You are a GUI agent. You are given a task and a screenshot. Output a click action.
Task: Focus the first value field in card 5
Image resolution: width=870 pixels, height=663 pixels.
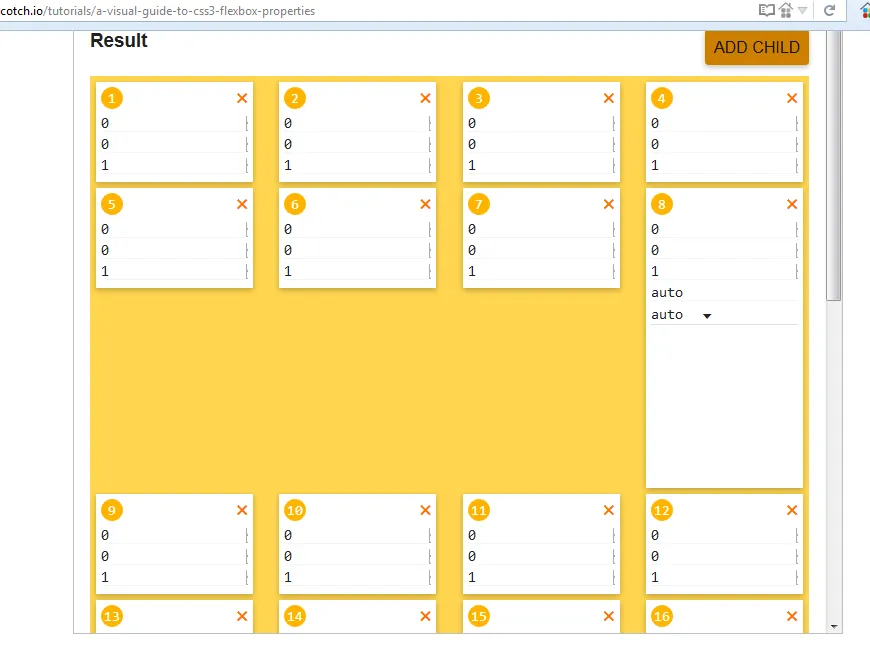174,229
